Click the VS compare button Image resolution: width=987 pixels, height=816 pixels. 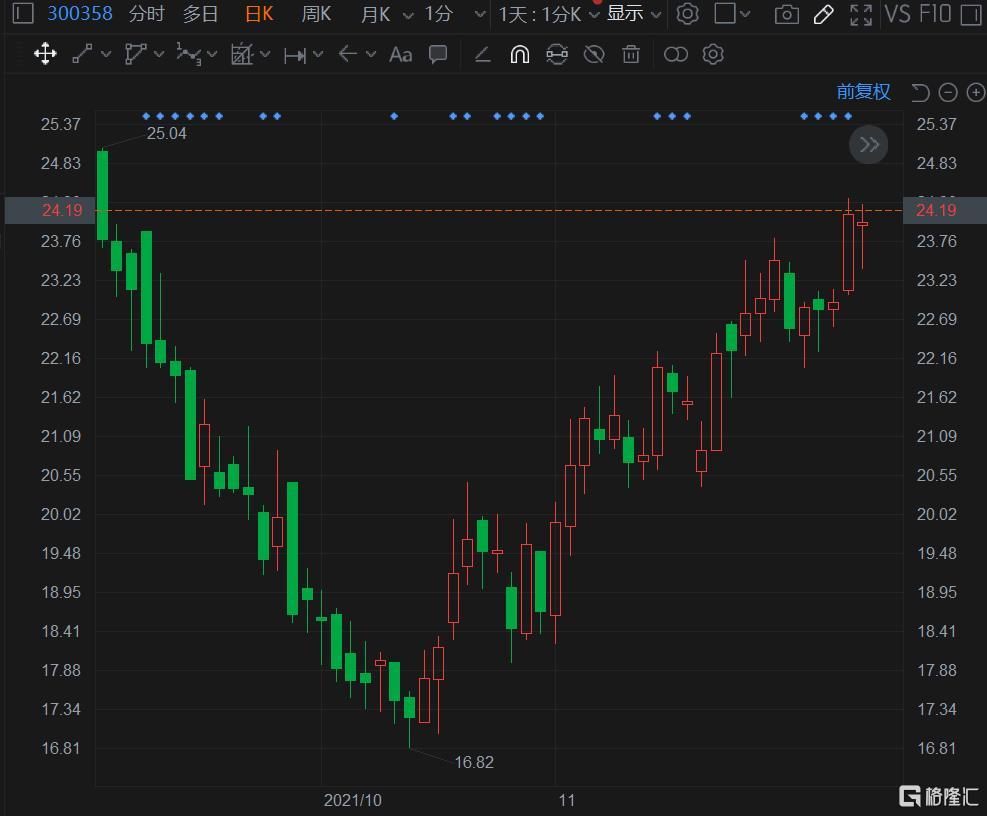pyautogui.click(x=897, y=13)
